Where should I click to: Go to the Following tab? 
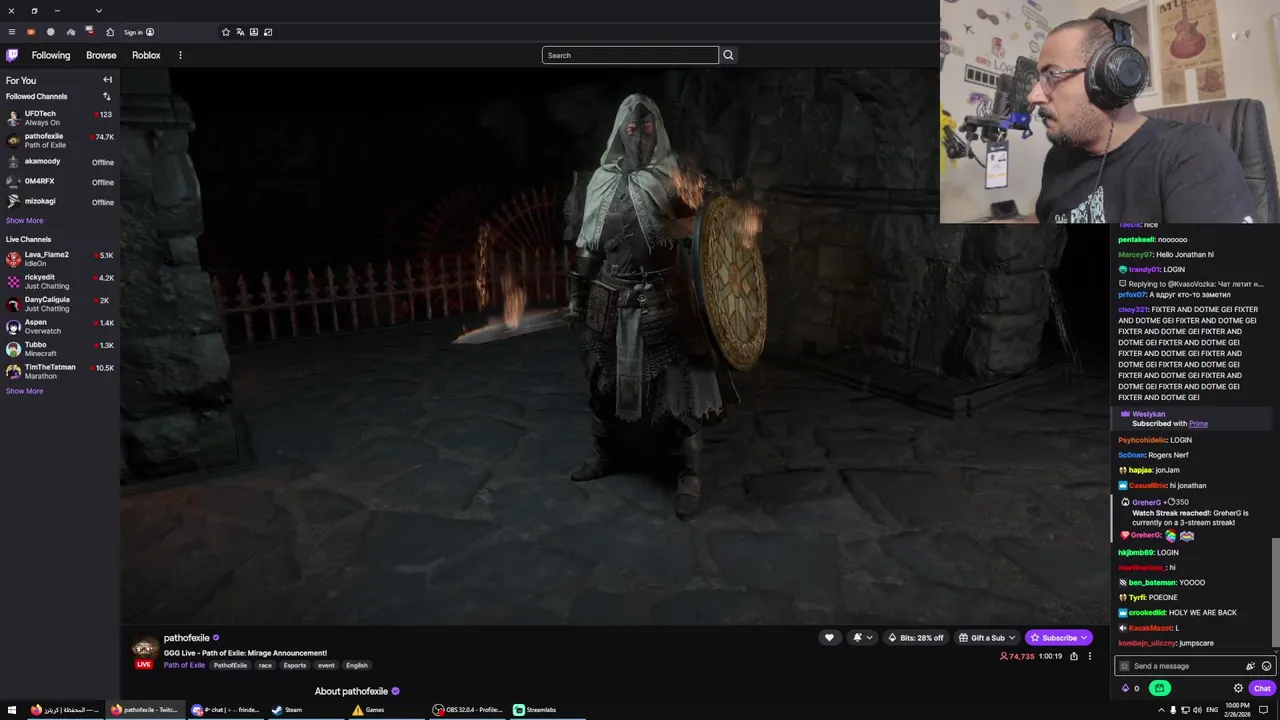click(51, 55)
